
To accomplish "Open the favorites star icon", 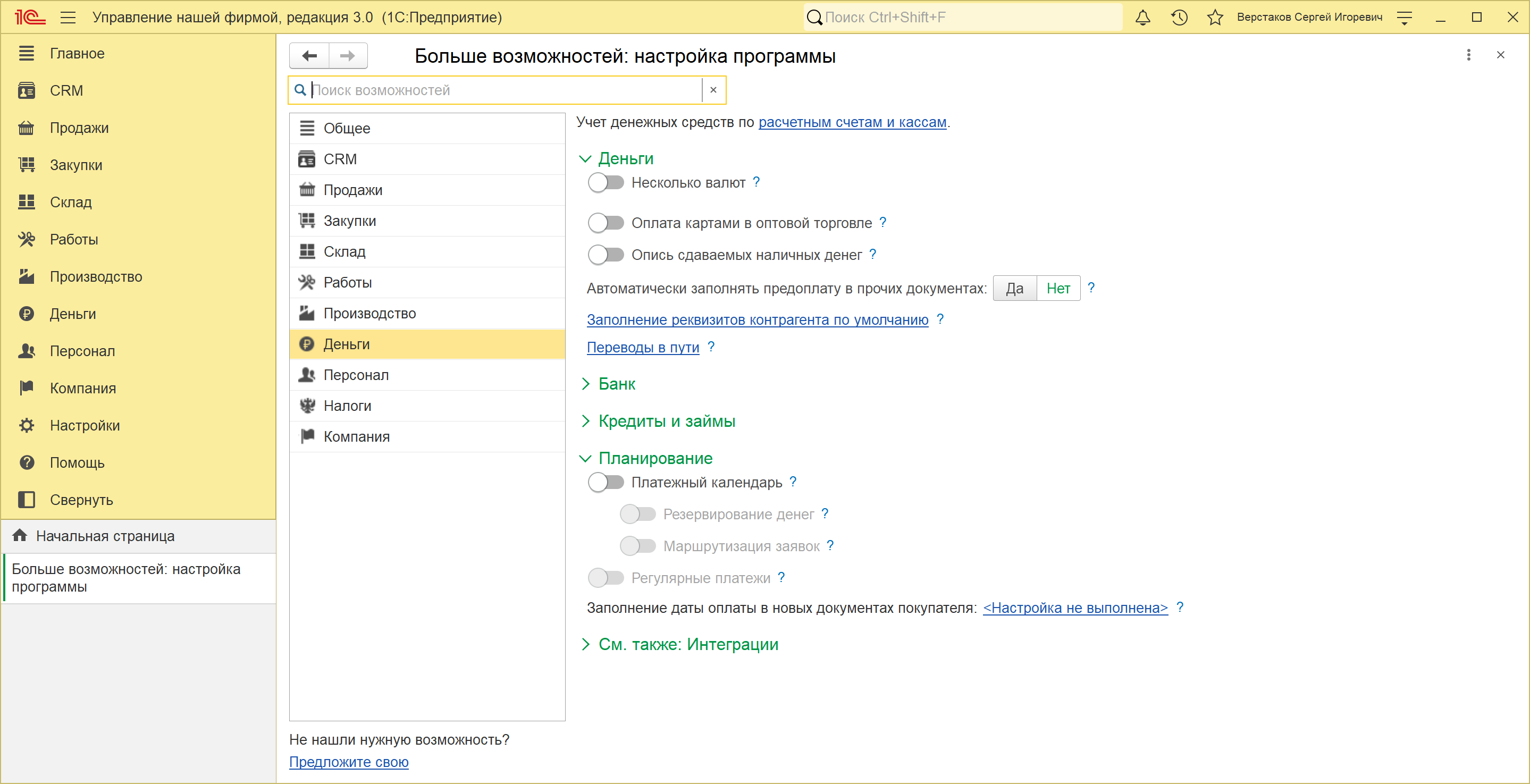I will pos(1215,17).
